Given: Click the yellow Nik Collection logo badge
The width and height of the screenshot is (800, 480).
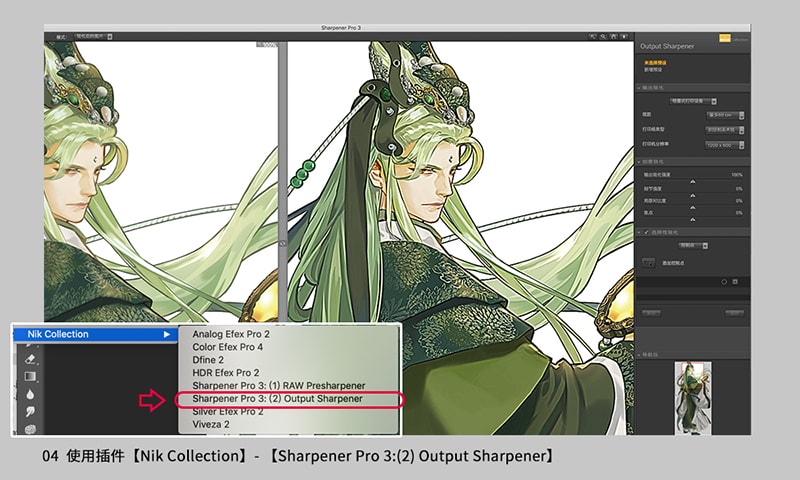Looking at the screenshot, I should (x=726, y=38).
